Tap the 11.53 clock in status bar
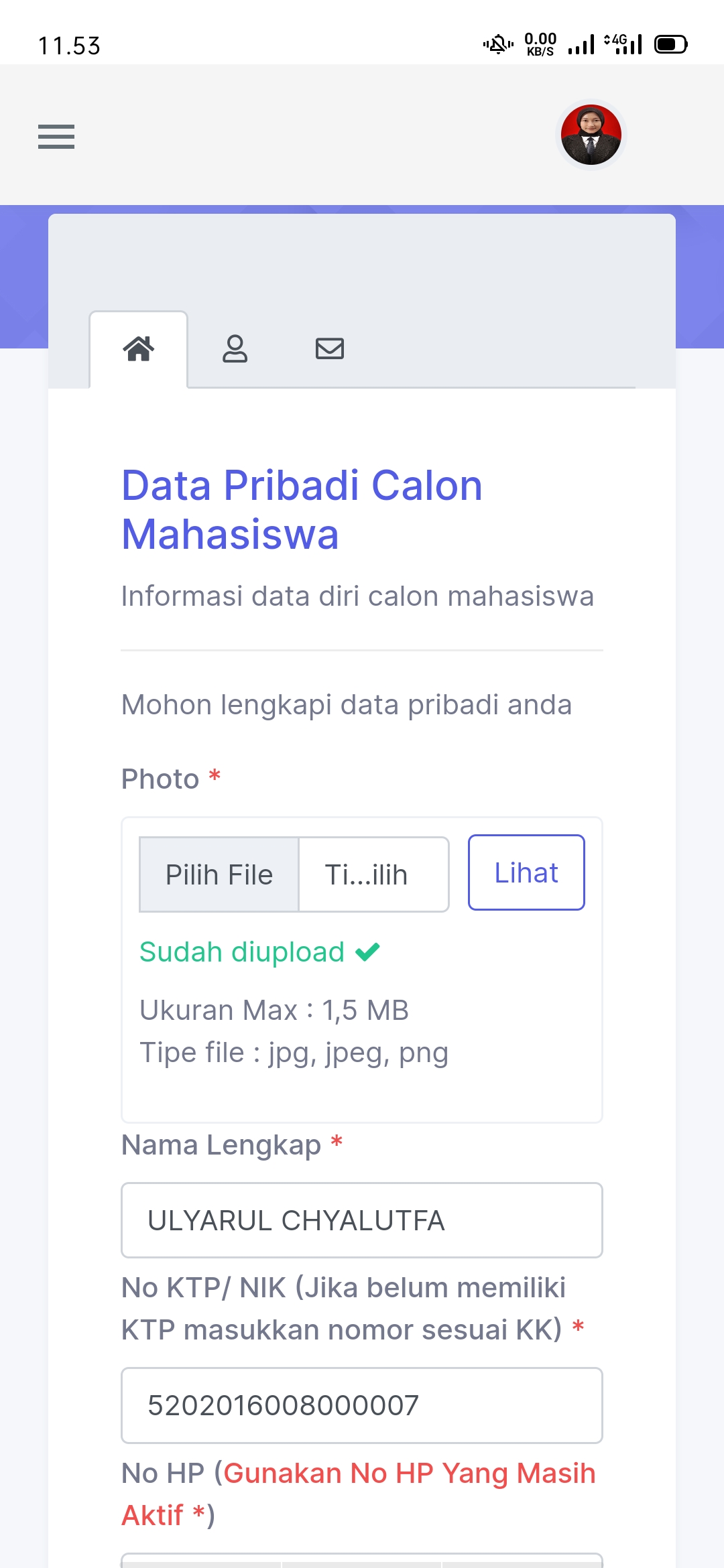The height and width of the screenshot is (1568, 724). (69, 46)
